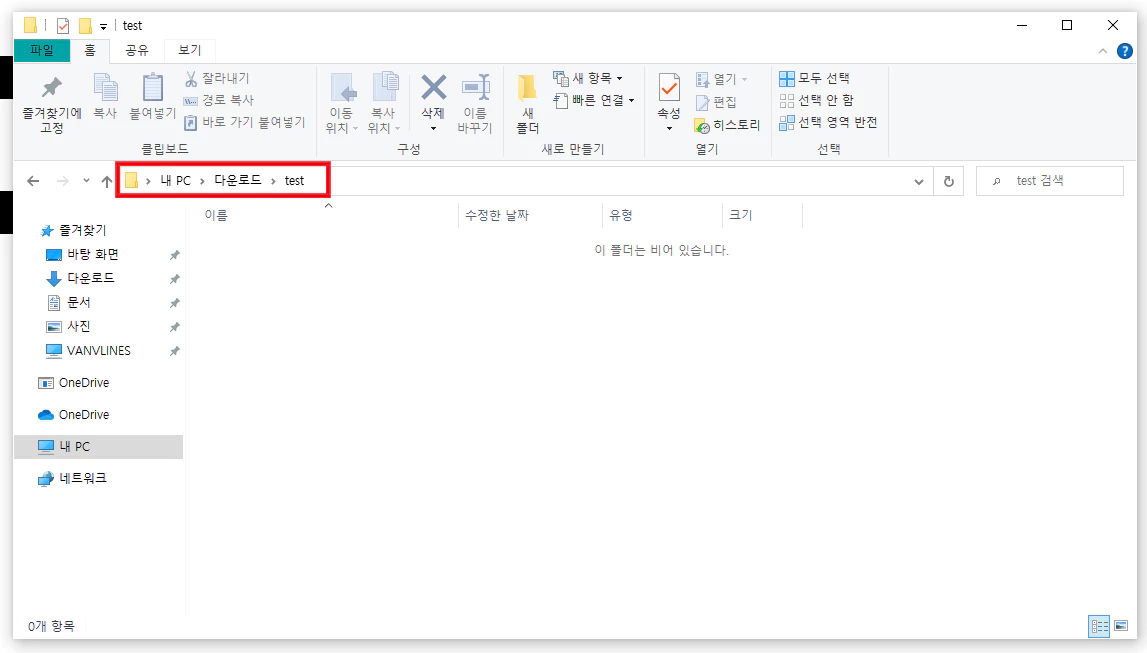Viewport: 1147px width, 653px height.
Task: Click the back navigation arrow
Action: click(33, 181)
